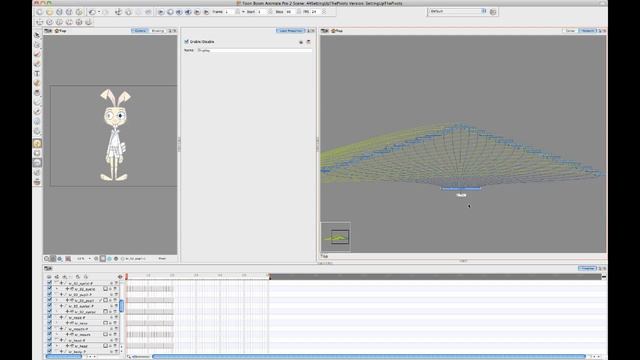This screenshot has height=360, width=640.
Task: Toggle the sound playback speaker icon
Action: coord(179,12)
